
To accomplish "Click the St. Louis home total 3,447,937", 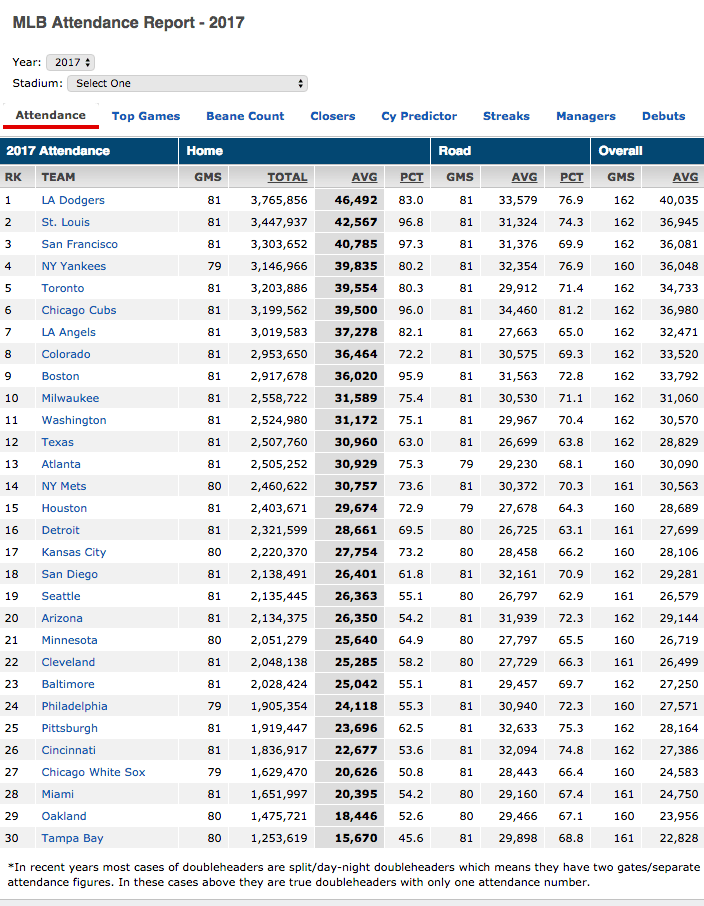I will click(279, 222).
